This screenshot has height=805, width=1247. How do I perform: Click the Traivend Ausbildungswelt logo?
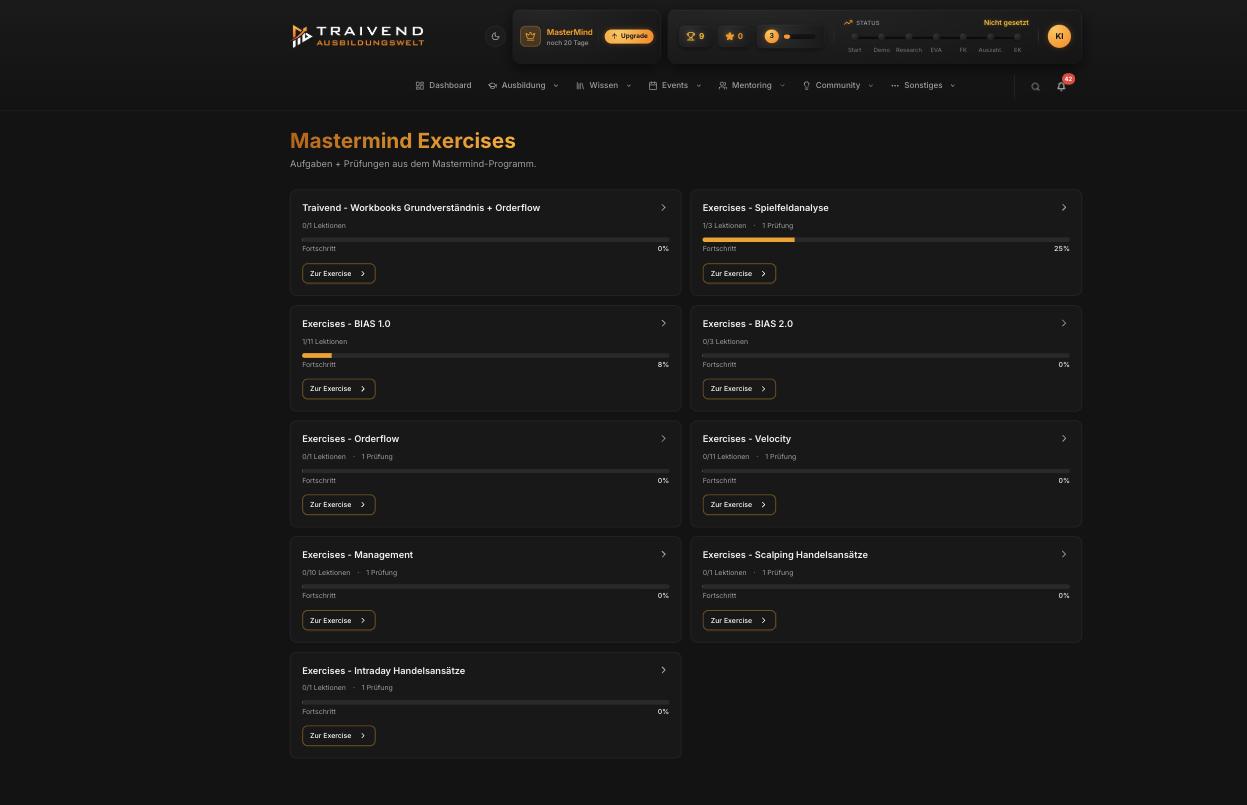coord(358,36)
